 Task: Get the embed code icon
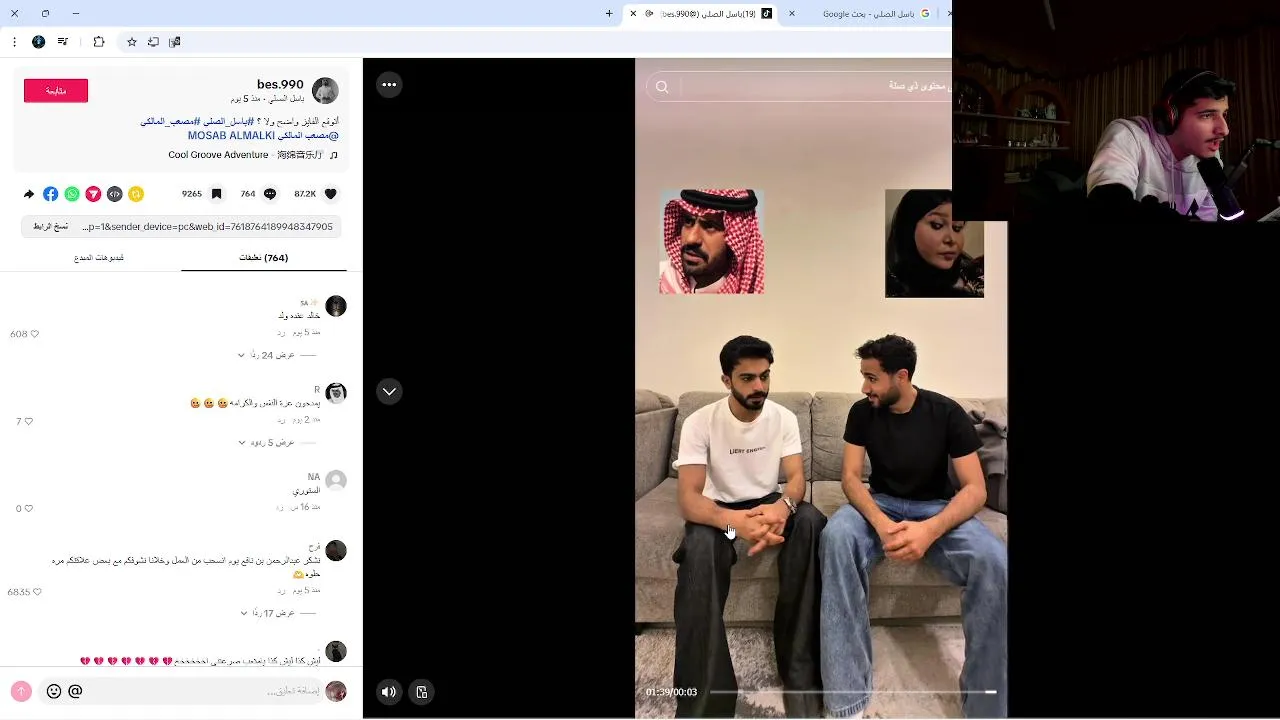point(115,194)
